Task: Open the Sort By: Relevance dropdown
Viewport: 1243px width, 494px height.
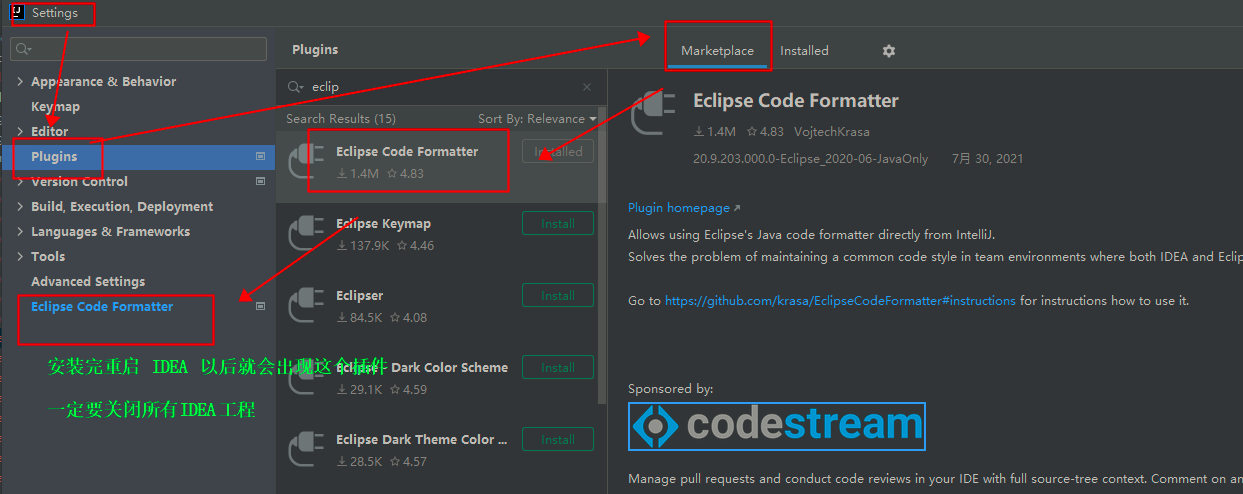Action: click(x=537, y=118)
